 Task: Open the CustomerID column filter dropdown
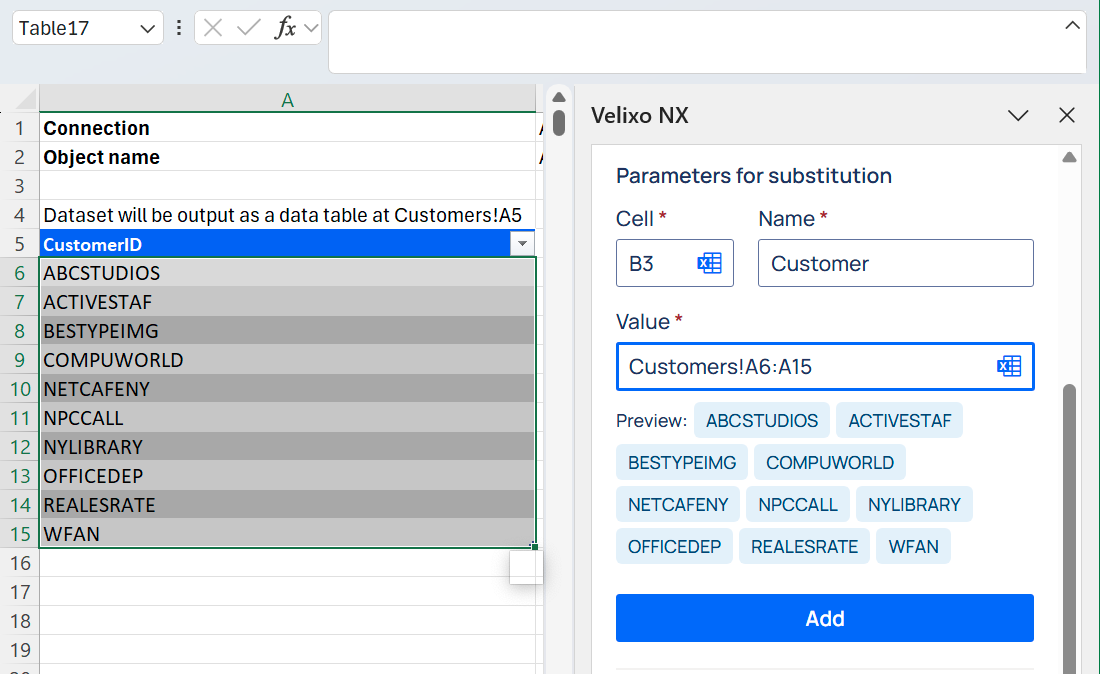click(521, 244)
